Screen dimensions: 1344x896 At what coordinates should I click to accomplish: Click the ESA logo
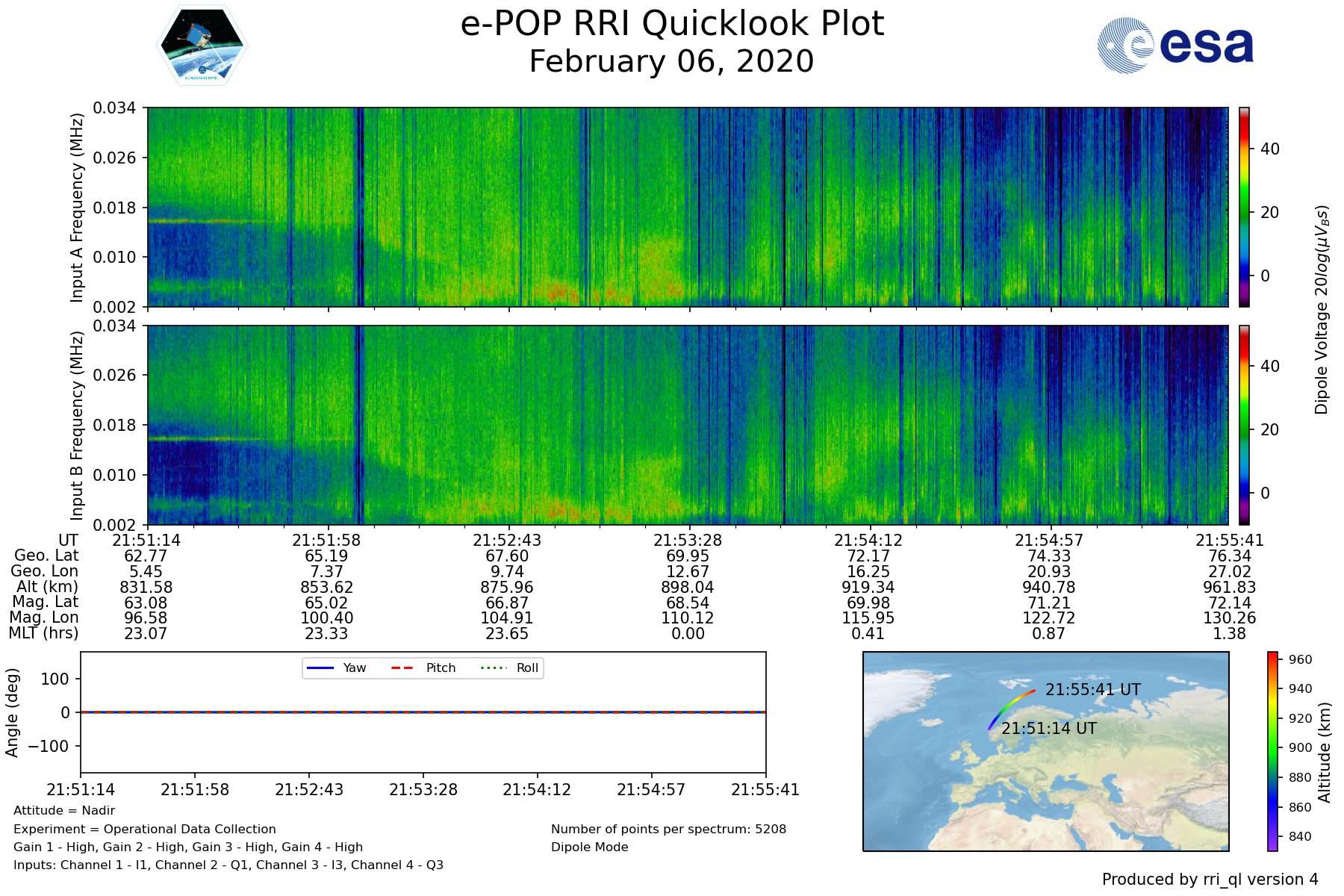click(1175, 46)
